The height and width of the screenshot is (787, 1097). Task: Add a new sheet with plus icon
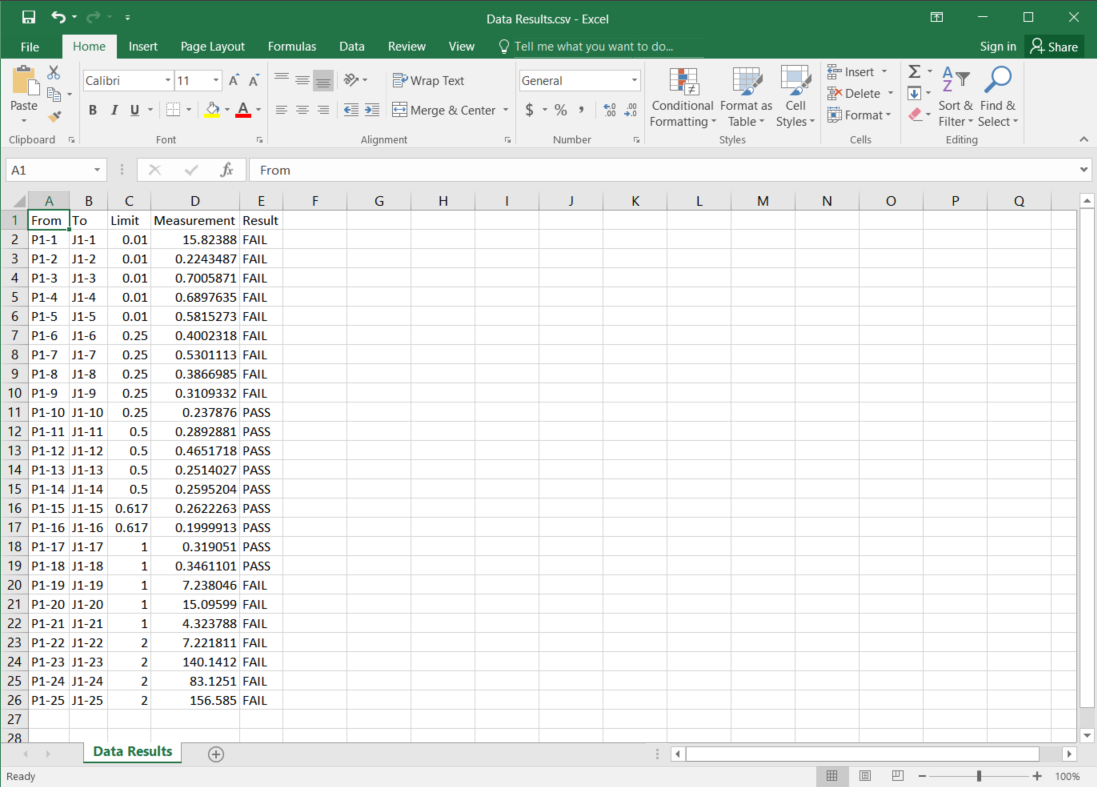pyautogui.click(x=216, y=754)
